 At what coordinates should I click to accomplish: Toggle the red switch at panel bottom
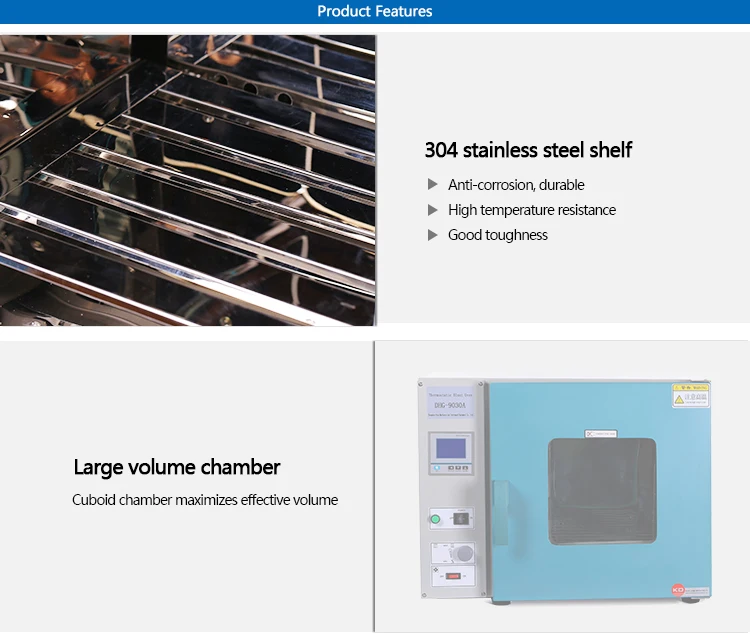[x=452, y=578]
